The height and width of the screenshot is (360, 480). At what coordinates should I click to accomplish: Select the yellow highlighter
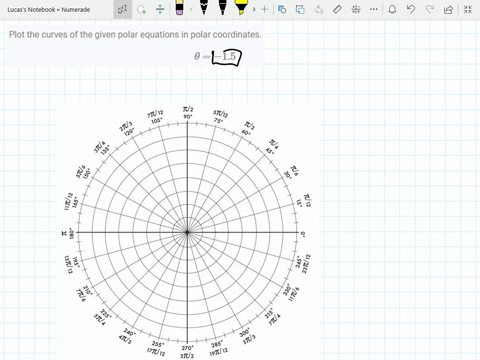tap(240, 7)
